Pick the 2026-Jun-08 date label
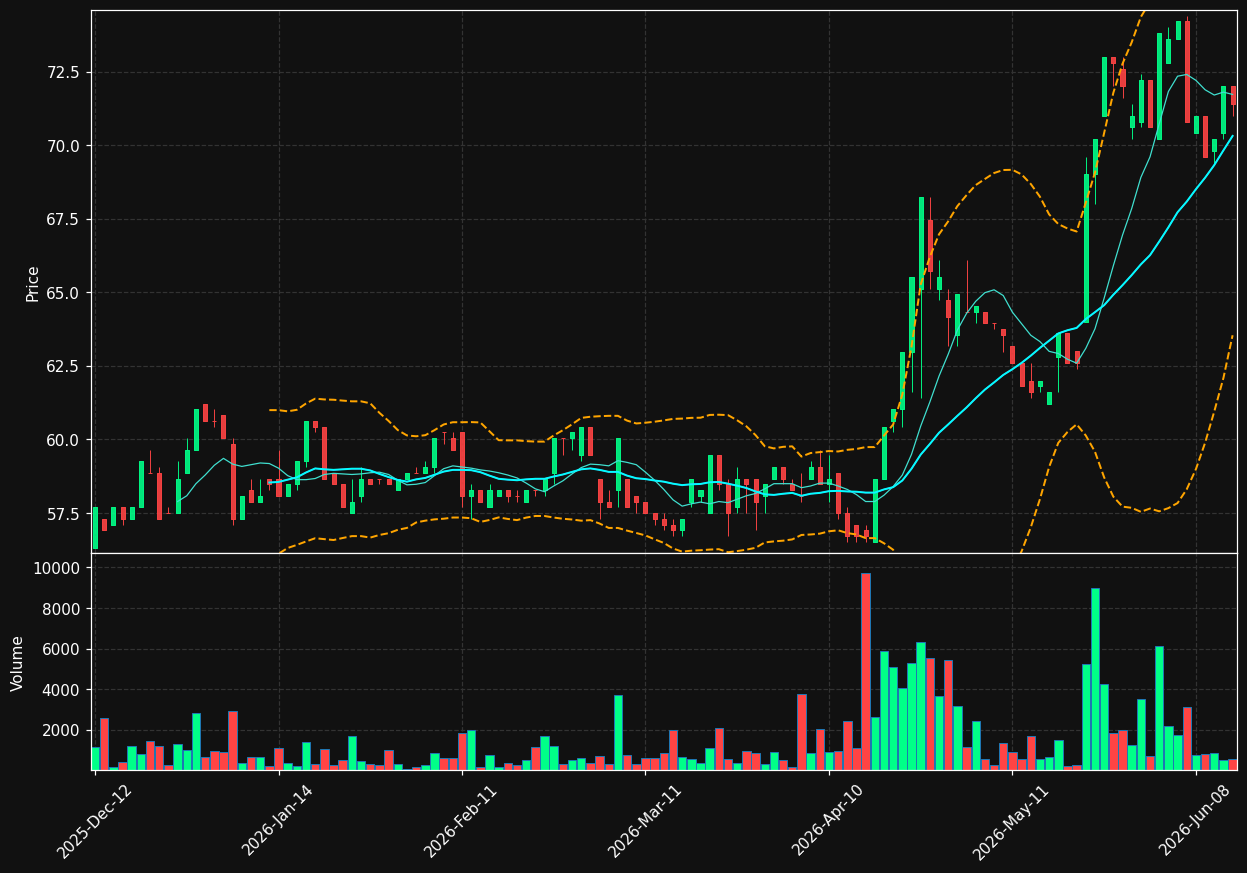This screenshot has width=1247, height=873. pyautogui.click(x=1196, y=821)
